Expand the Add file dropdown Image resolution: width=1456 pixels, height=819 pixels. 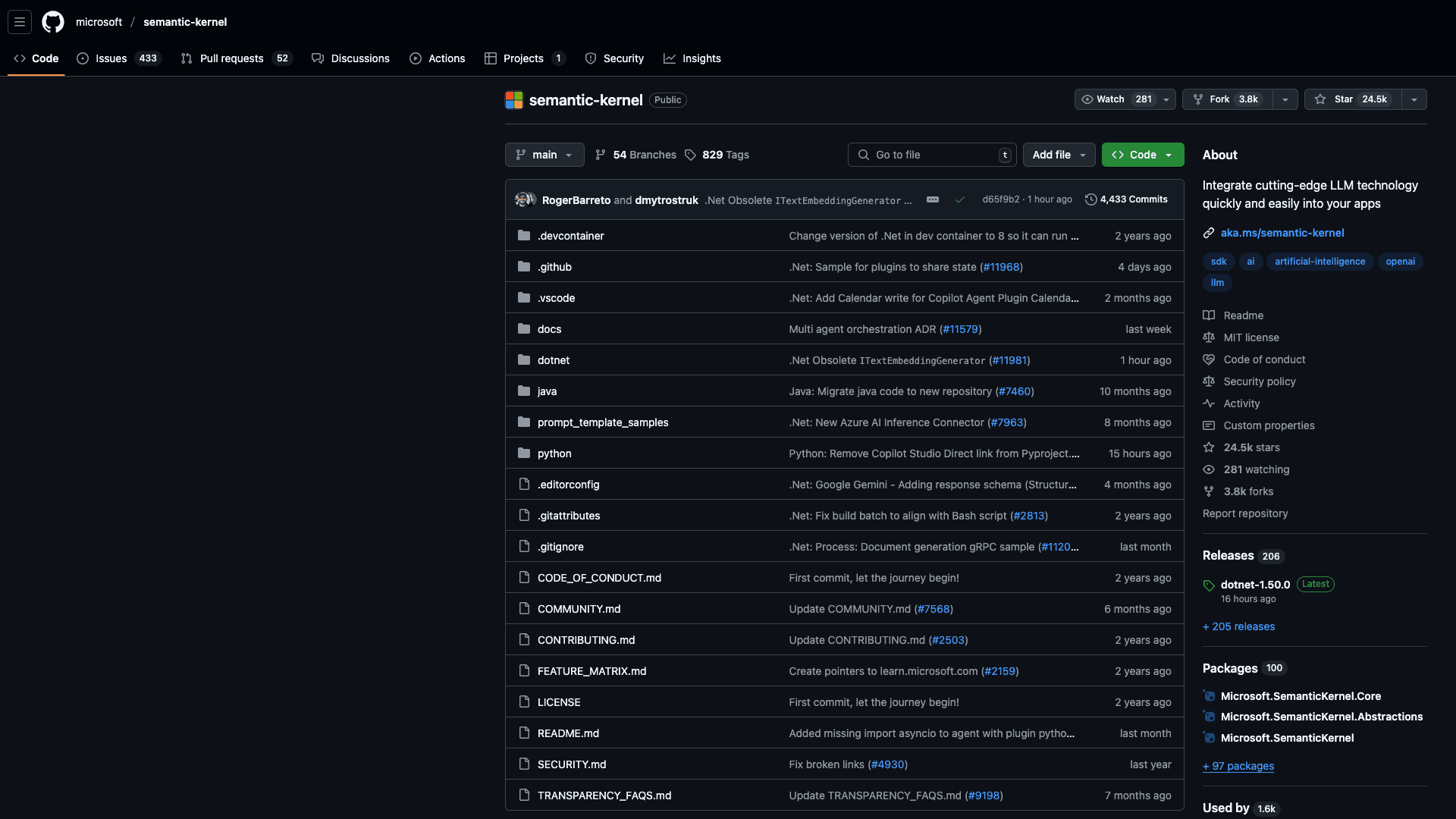(x=1059, y=155)
